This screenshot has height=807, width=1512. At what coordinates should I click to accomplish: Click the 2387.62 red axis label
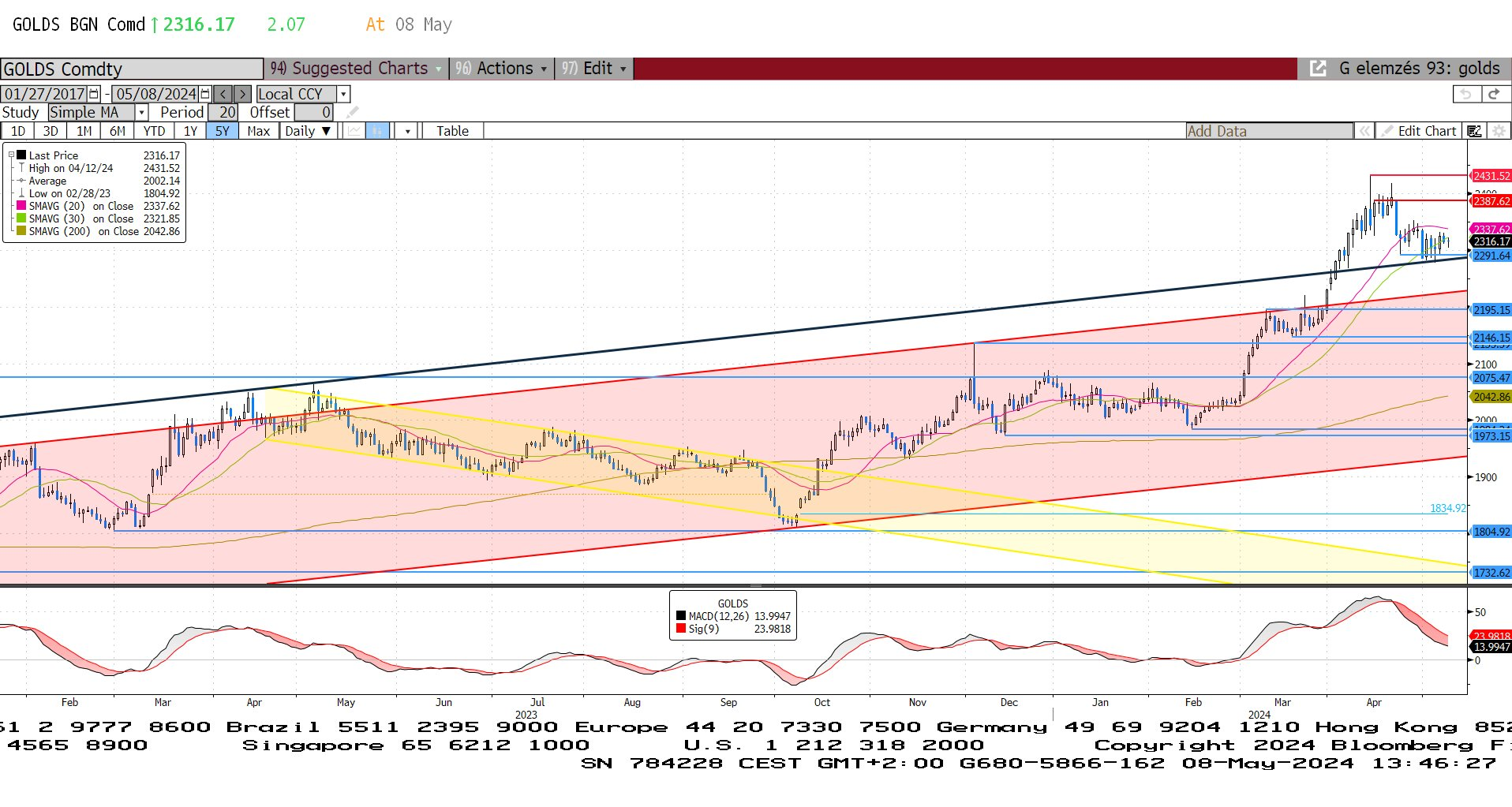click(1491, 201)
